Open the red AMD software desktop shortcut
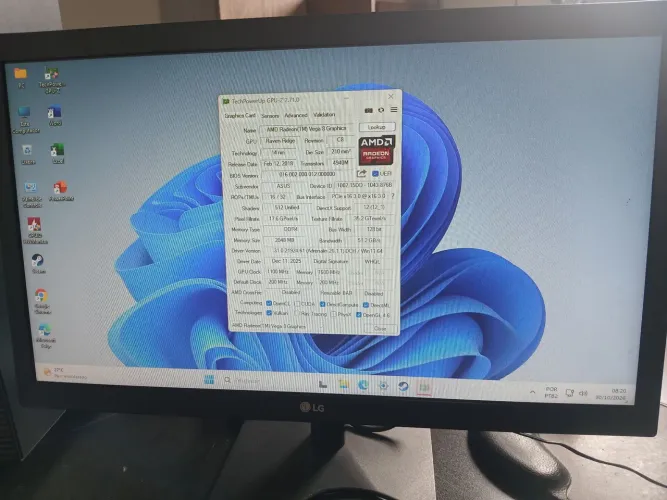The width and height of the screenshot is (667, 500). [x=35, y=230]
